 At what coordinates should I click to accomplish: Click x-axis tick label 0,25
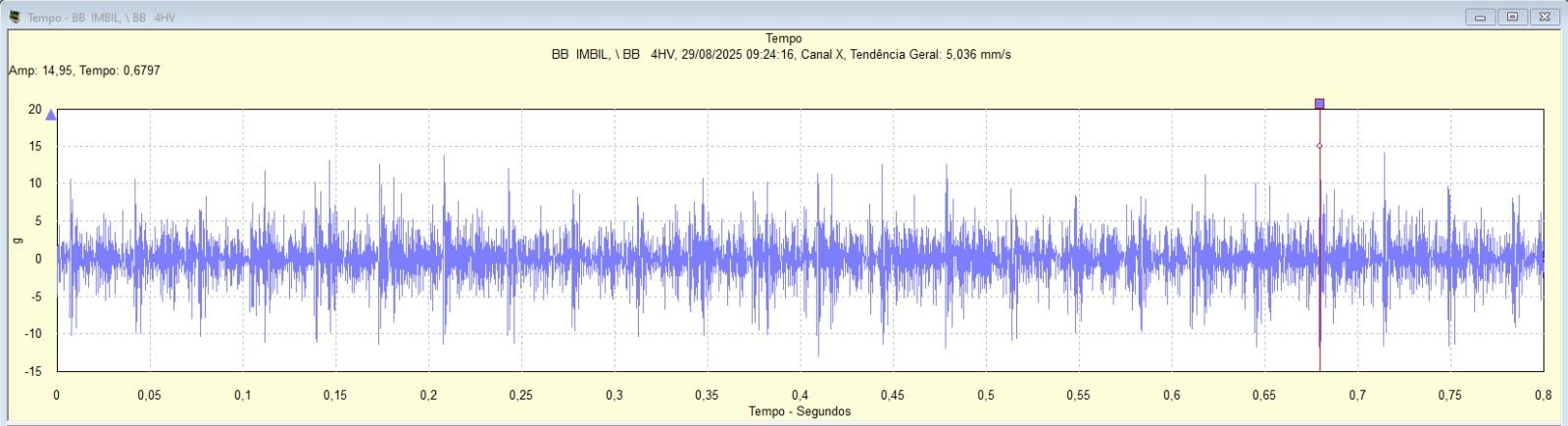[x=521, y=396]
